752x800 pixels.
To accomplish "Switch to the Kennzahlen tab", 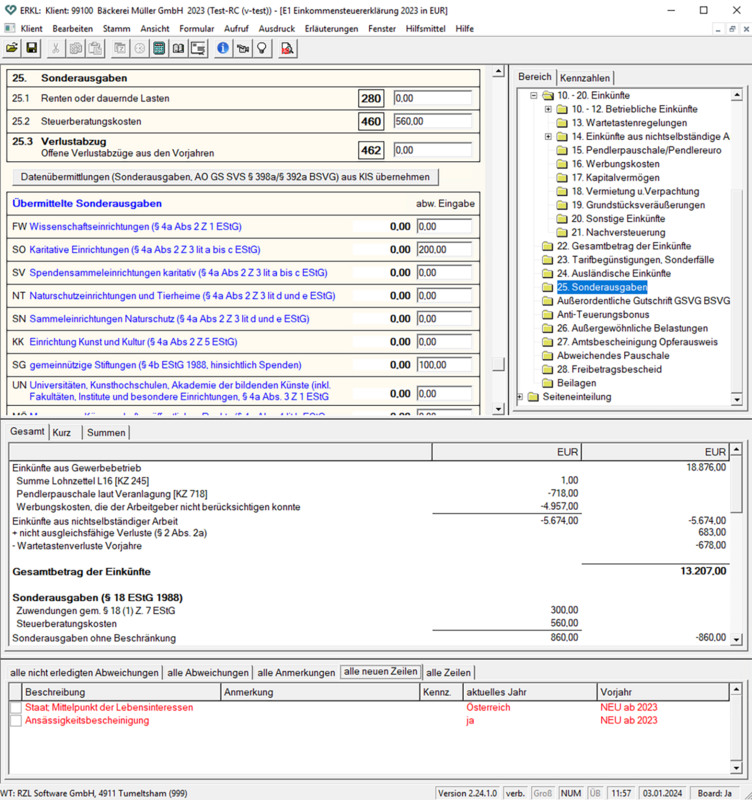I will [x=586, y=77].
